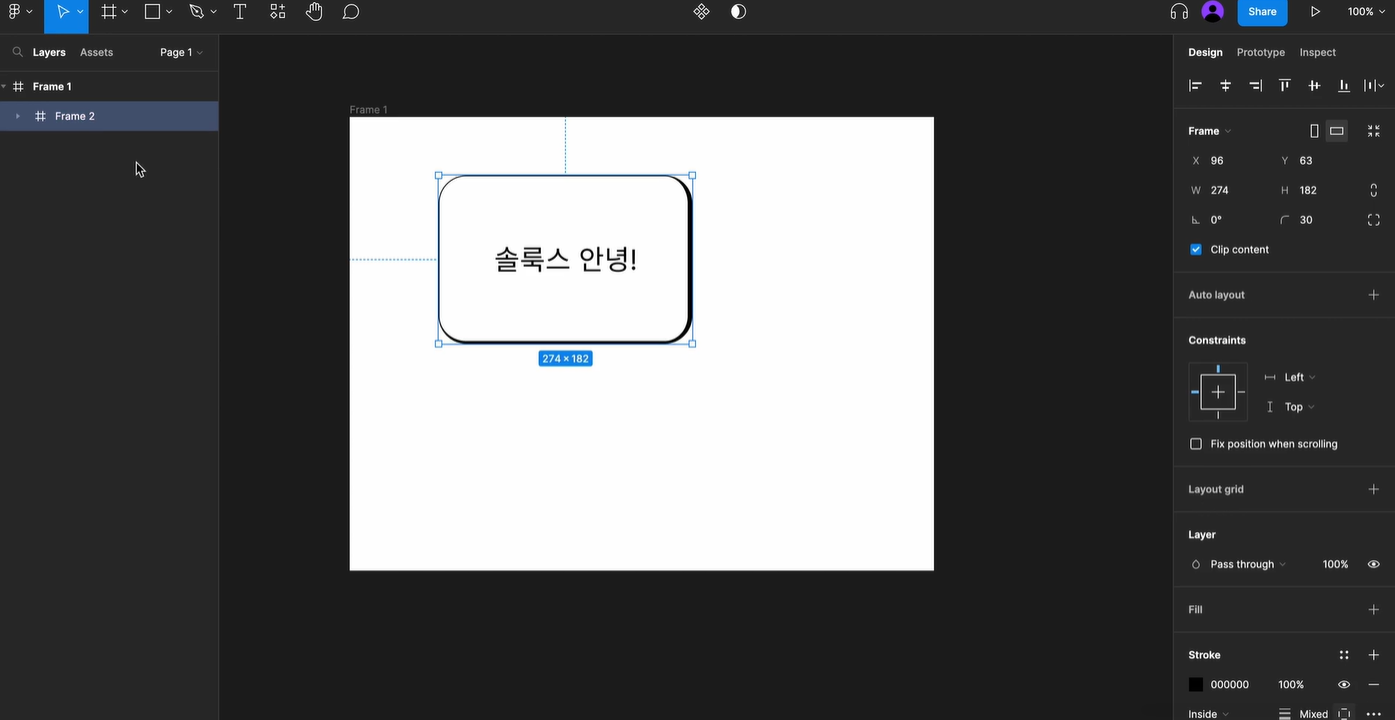
Task: Open horizontal constraint Left dropdown
Action: click(1300, 377)
